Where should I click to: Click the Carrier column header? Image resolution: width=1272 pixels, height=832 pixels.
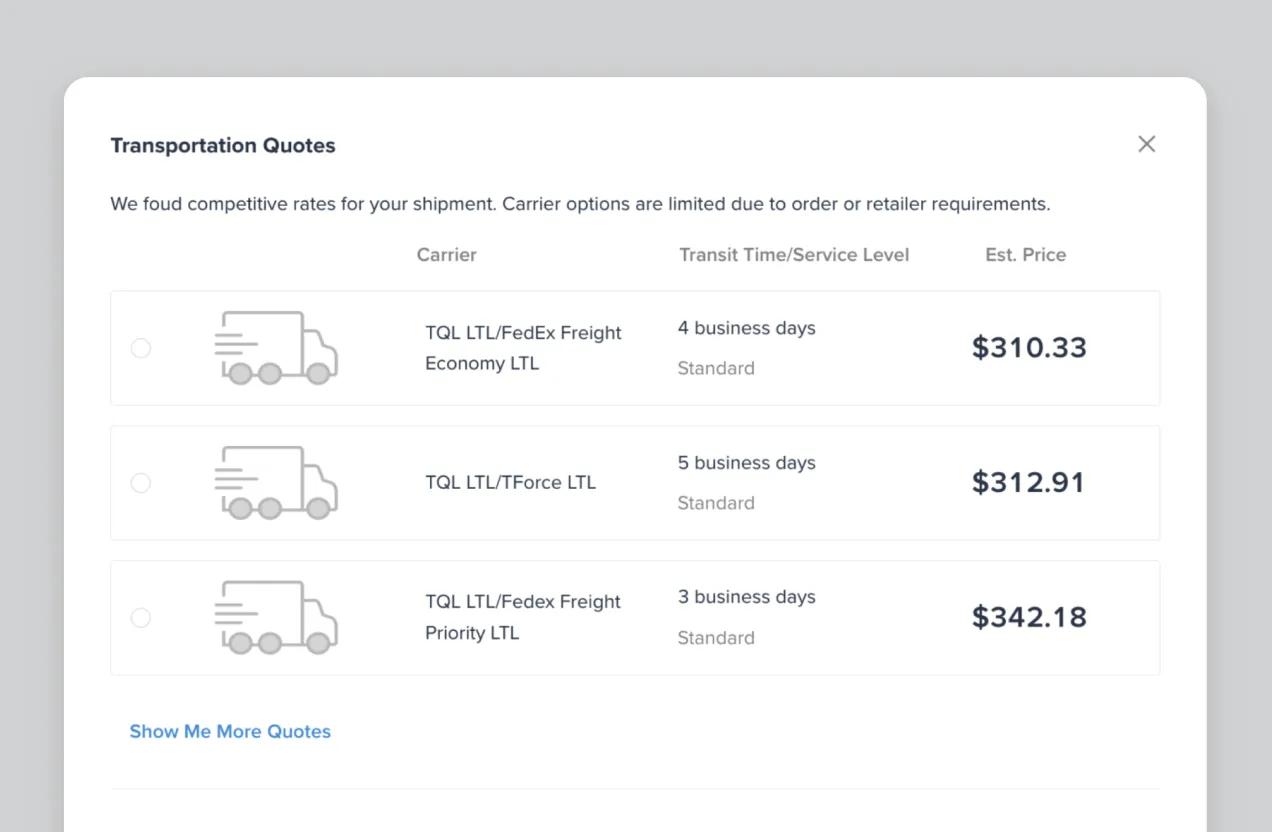click(446, 254)
